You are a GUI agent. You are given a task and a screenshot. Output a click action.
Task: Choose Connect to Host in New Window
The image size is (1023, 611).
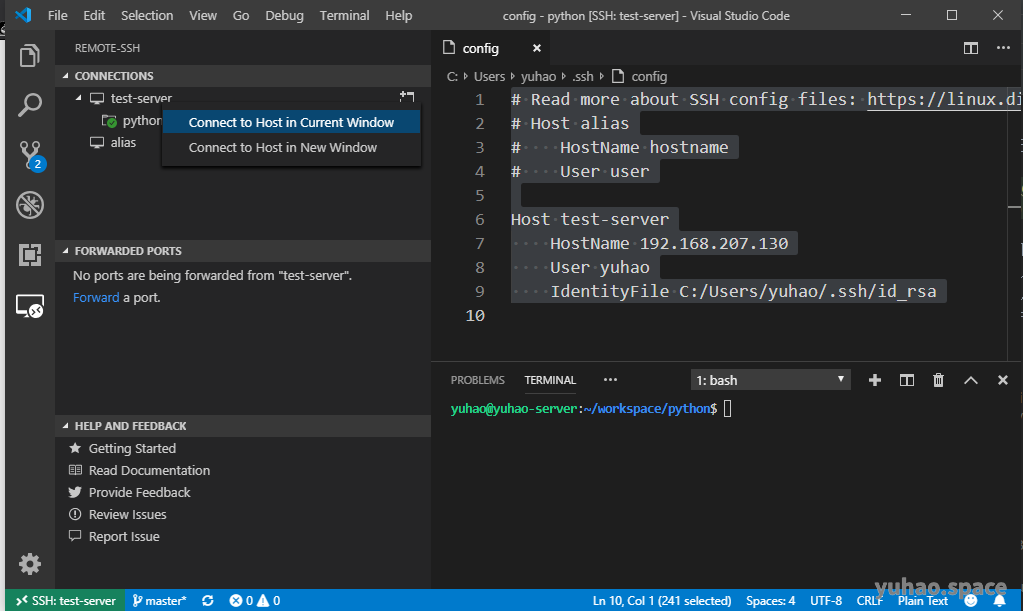point(291,147)
